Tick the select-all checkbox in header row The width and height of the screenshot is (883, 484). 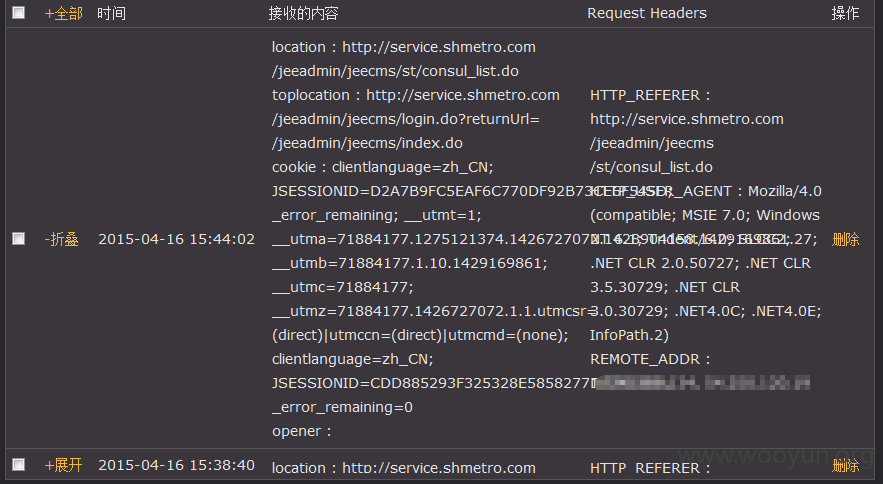(x=19, y=12)
